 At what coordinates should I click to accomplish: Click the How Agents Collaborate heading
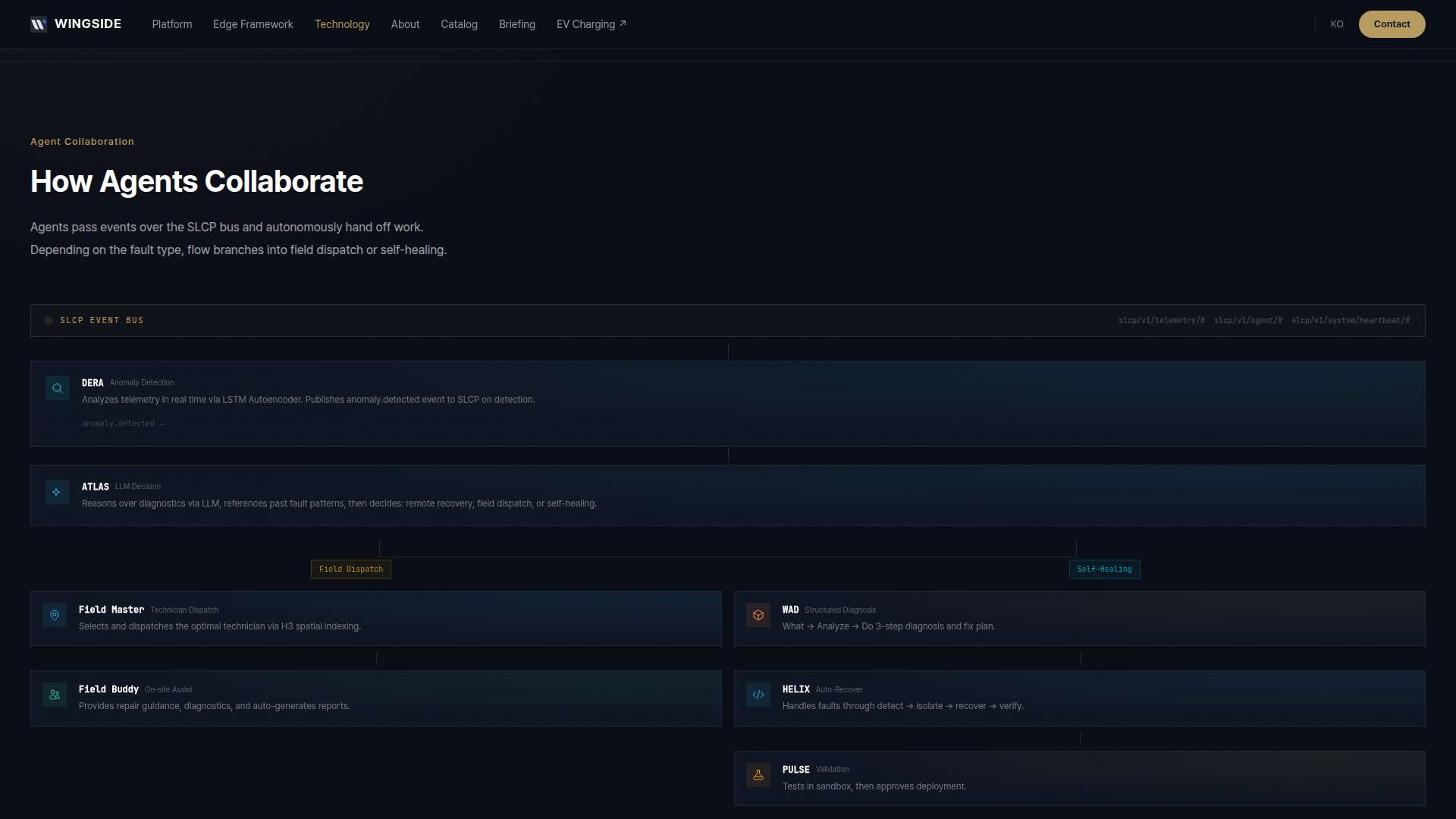pyautogui.click(x=196, y=181)
